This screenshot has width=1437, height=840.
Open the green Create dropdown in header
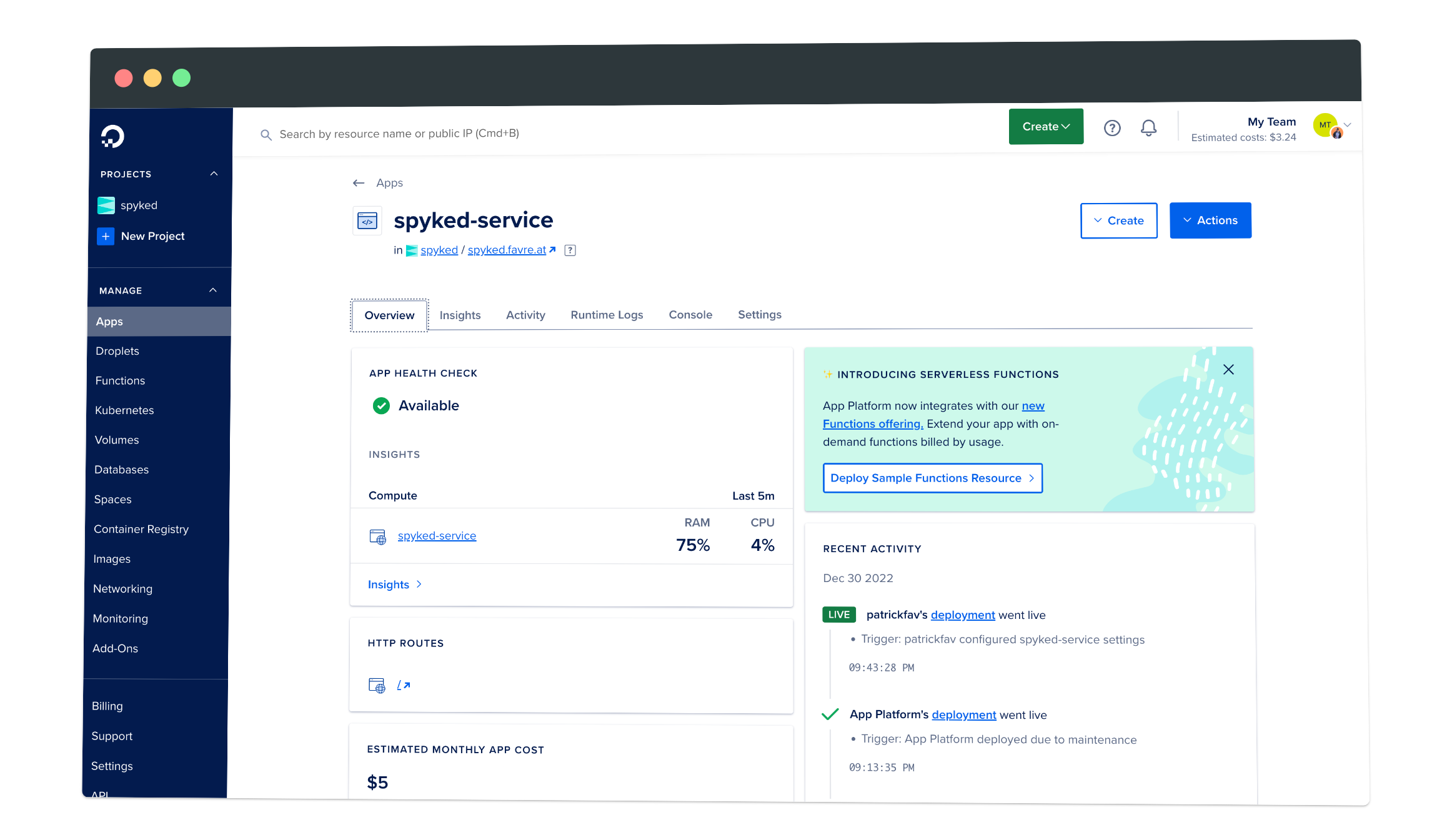pos(1046,127)
